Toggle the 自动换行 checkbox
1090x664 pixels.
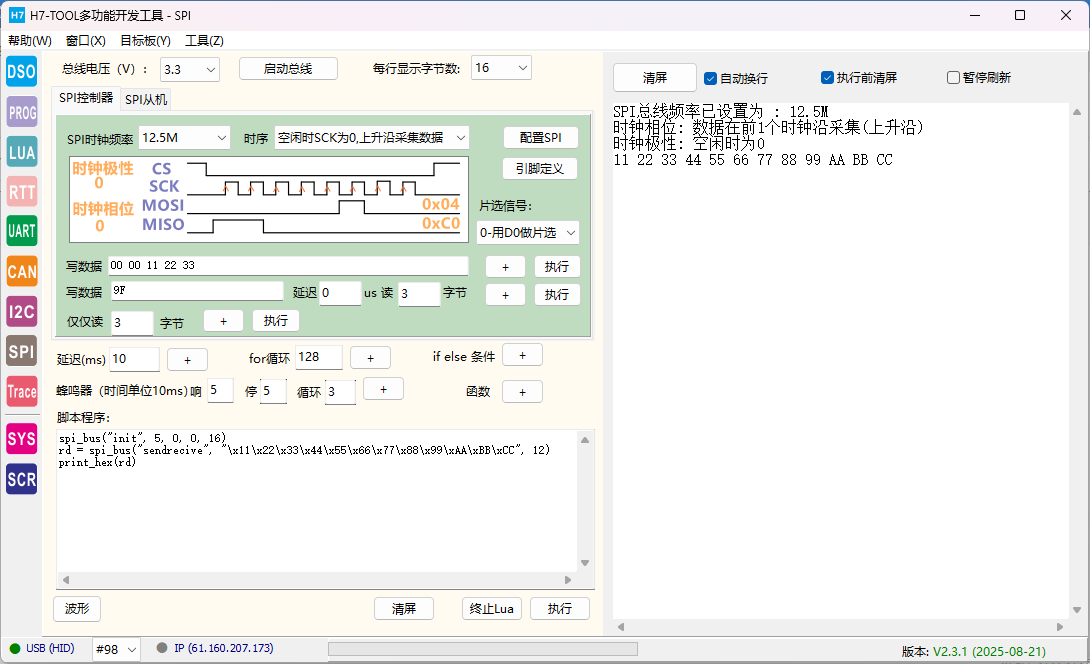coord(711,78)
